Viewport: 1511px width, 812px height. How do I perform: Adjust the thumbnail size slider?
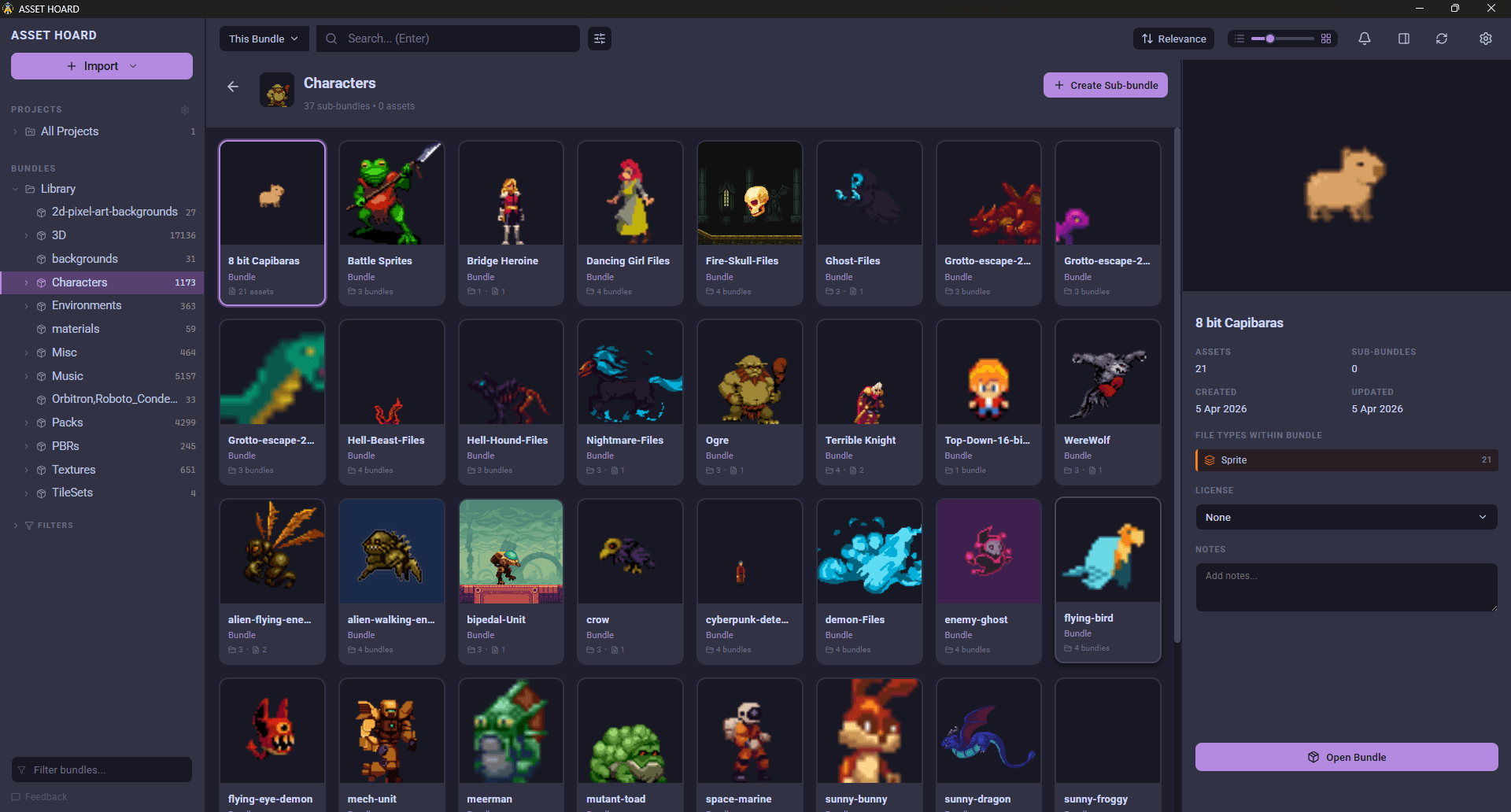tap(1270, 38)
